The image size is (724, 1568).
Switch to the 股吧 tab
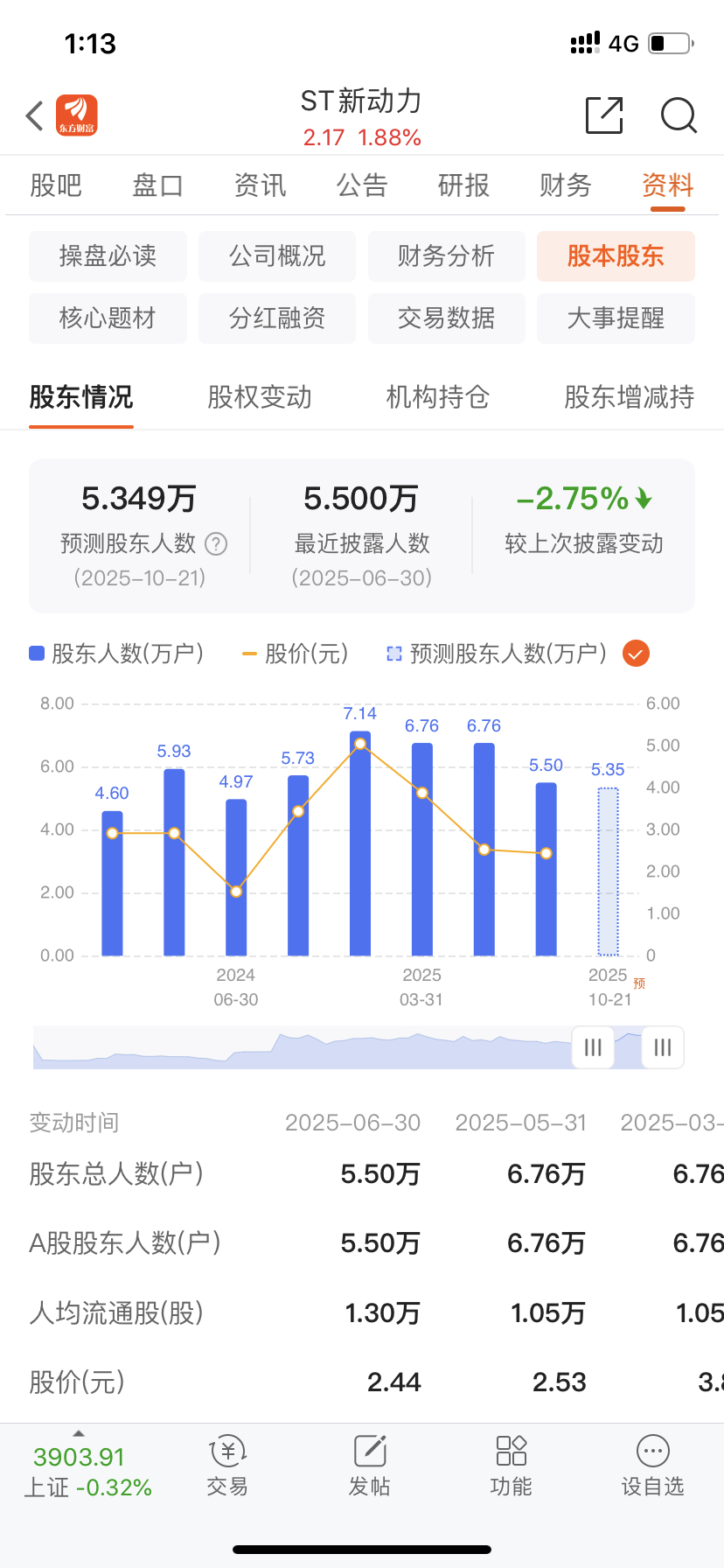56,185
